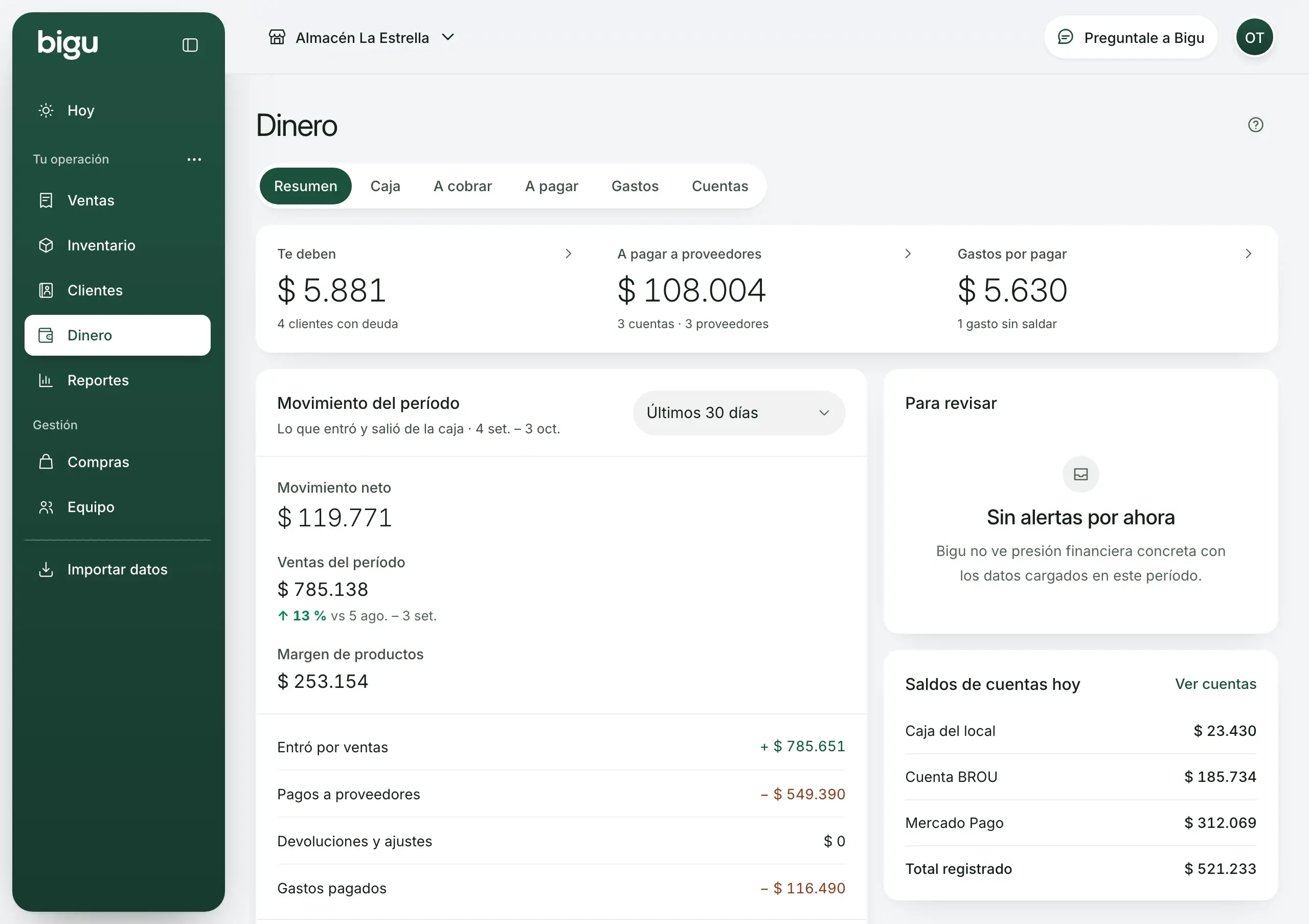Click the bag icon next to Compras
Image resolution: width=1309 pixels, height=924 pixels.
46,462
